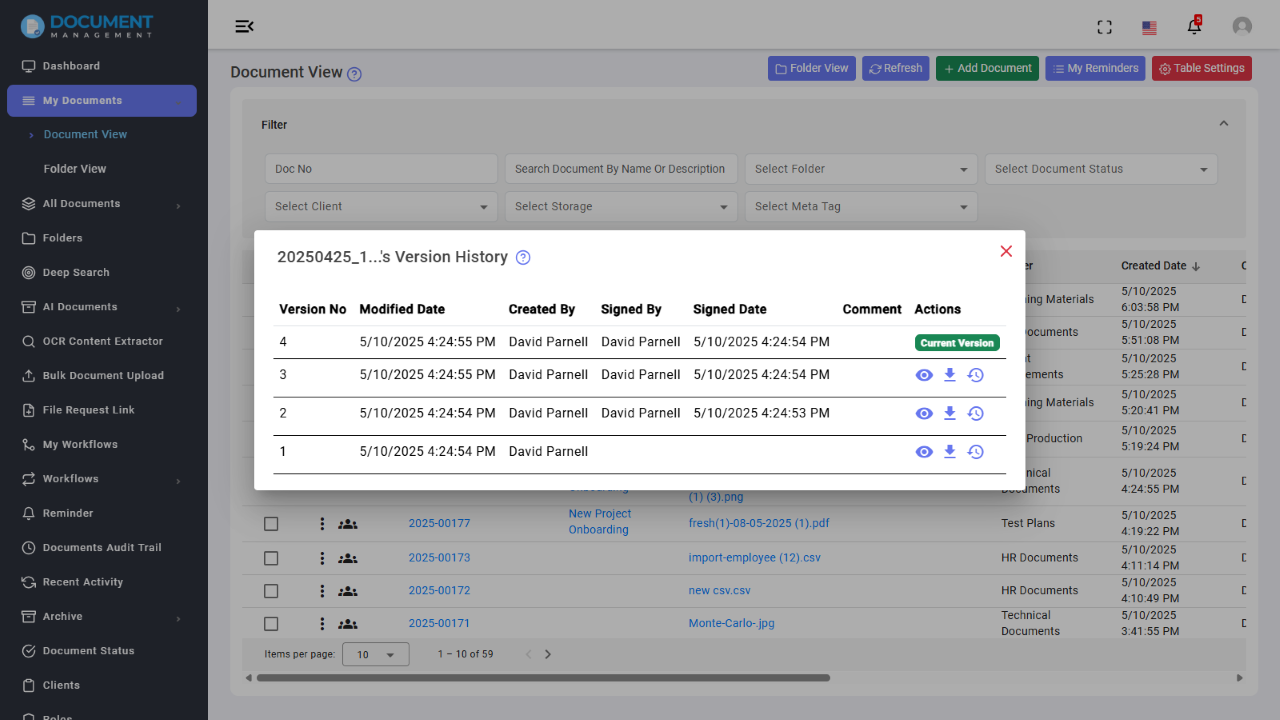Screen dimensions: 1280x720
Task: Click the Doc No input field
Action: 380,168
